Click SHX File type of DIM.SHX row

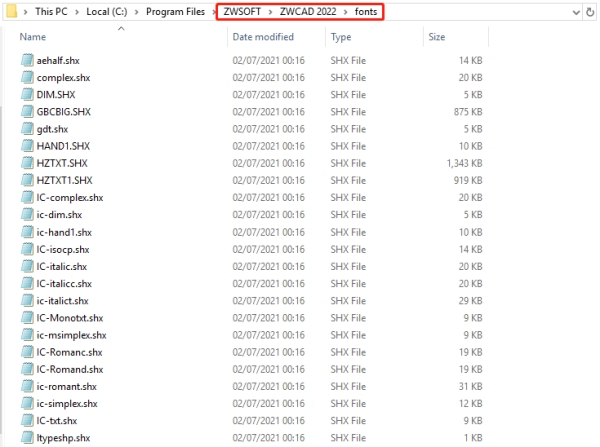[348, 95]
